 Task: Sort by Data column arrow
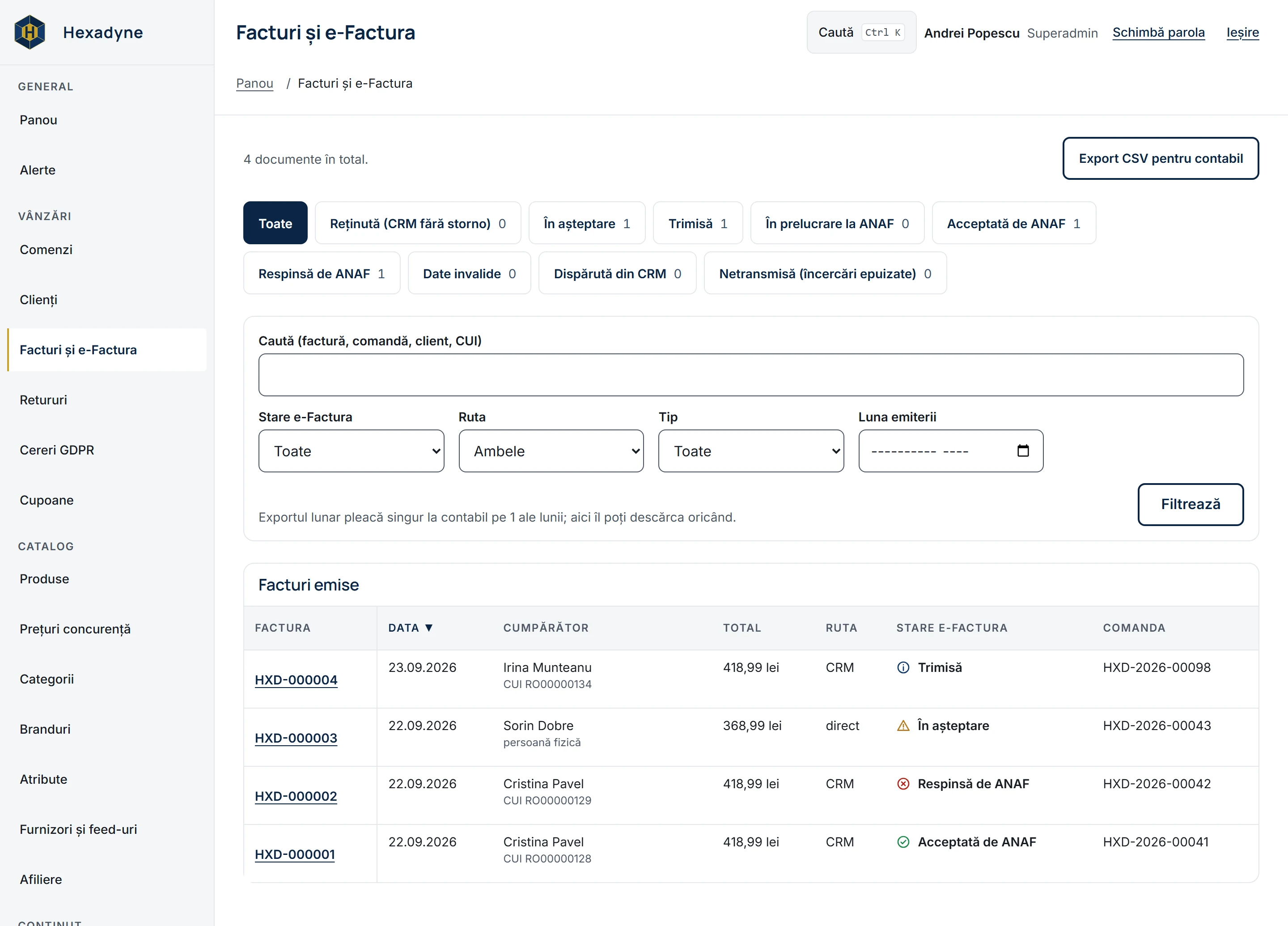click(x=429, y=627)
